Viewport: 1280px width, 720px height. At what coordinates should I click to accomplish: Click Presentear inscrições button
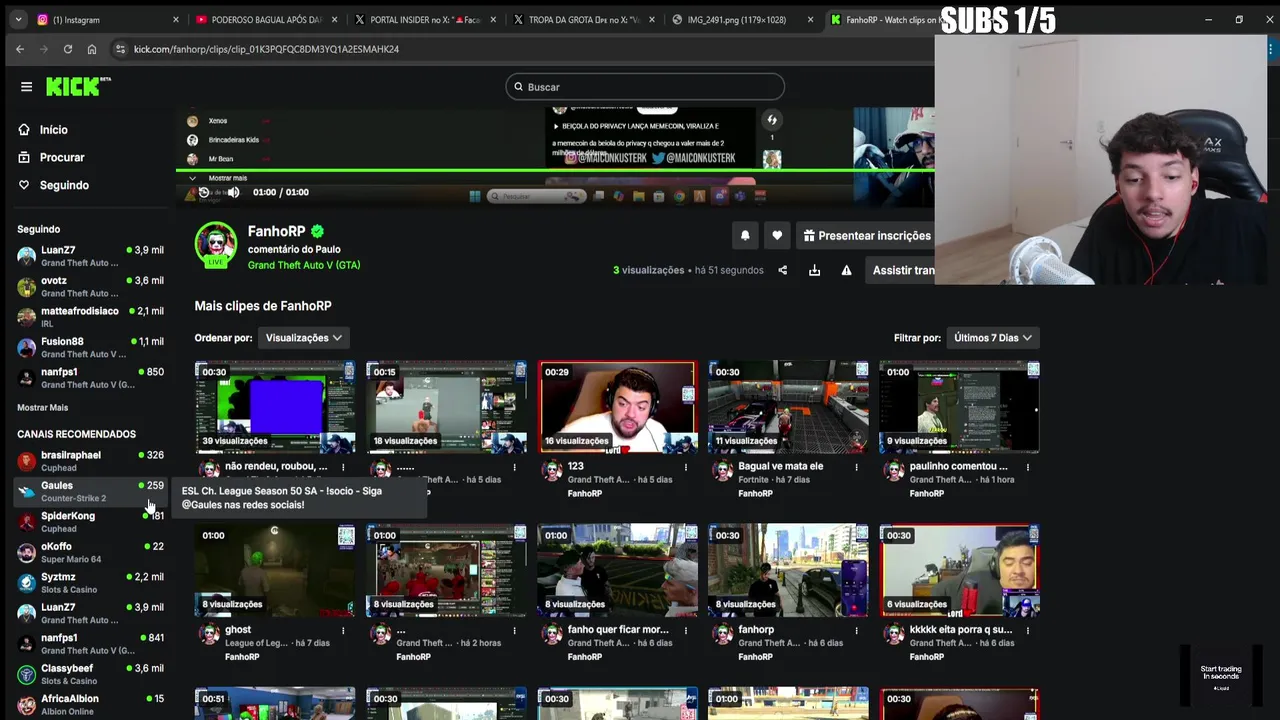(866, 236)
